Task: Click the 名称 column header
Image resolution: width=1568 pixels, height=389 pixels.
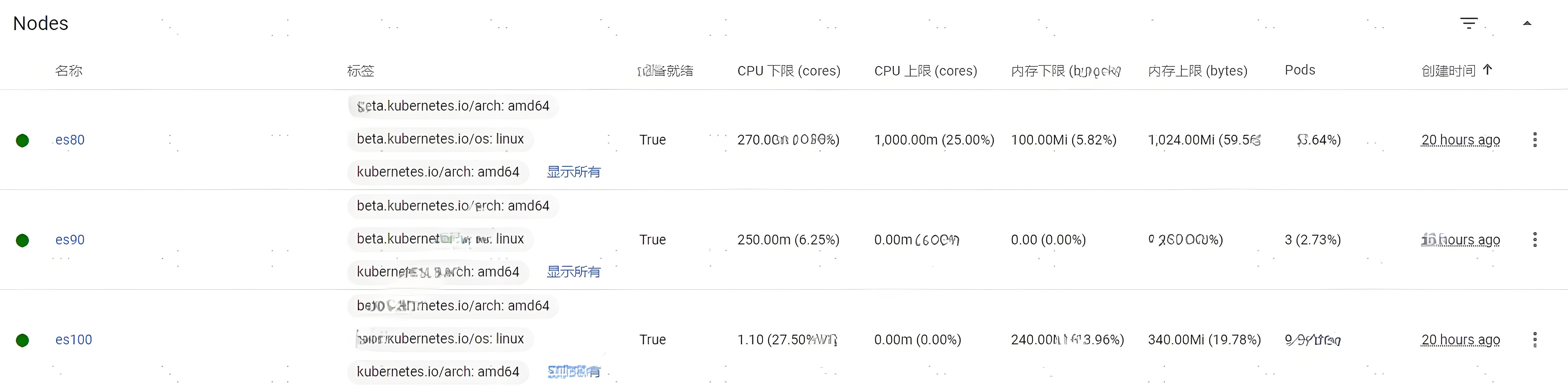Action: point(69,71)
